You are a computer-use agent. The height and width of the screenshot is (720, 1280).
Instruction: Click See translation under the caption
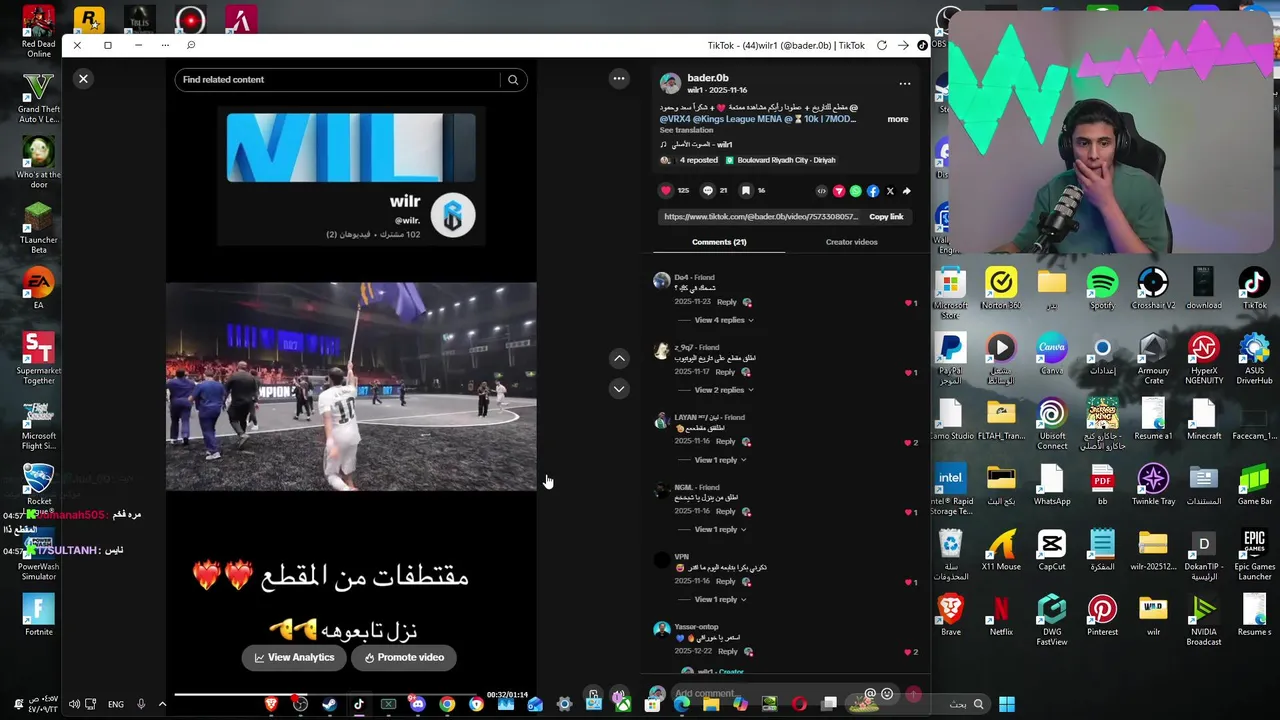tap(686, 130)
